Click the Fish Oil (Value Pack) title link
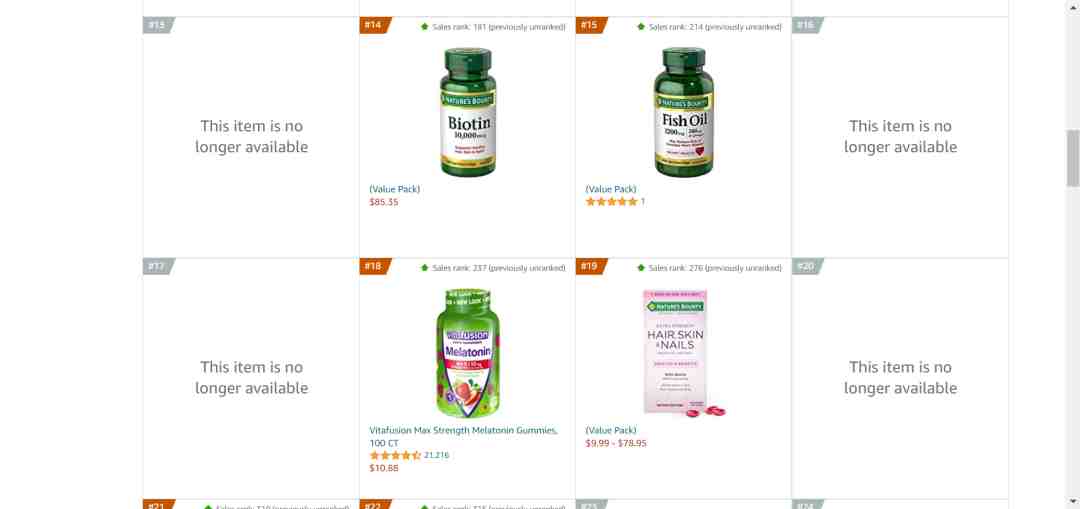 coord(611,189)
